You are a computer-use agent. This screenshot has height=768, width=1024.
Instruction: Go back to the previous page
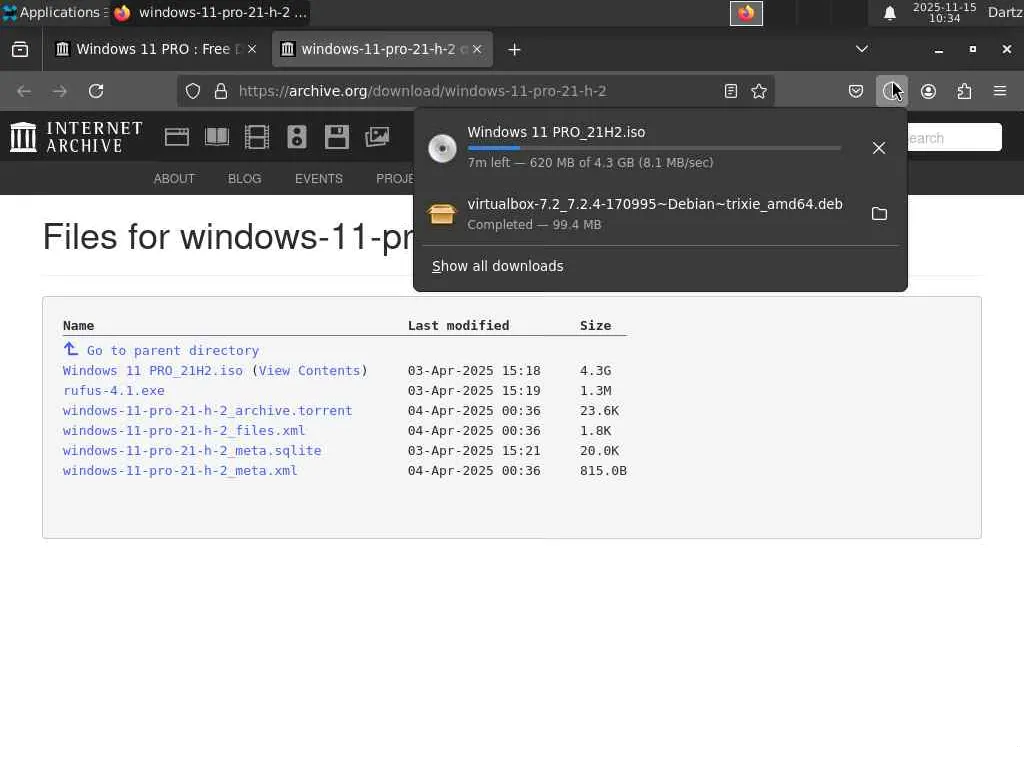[24, 91]
